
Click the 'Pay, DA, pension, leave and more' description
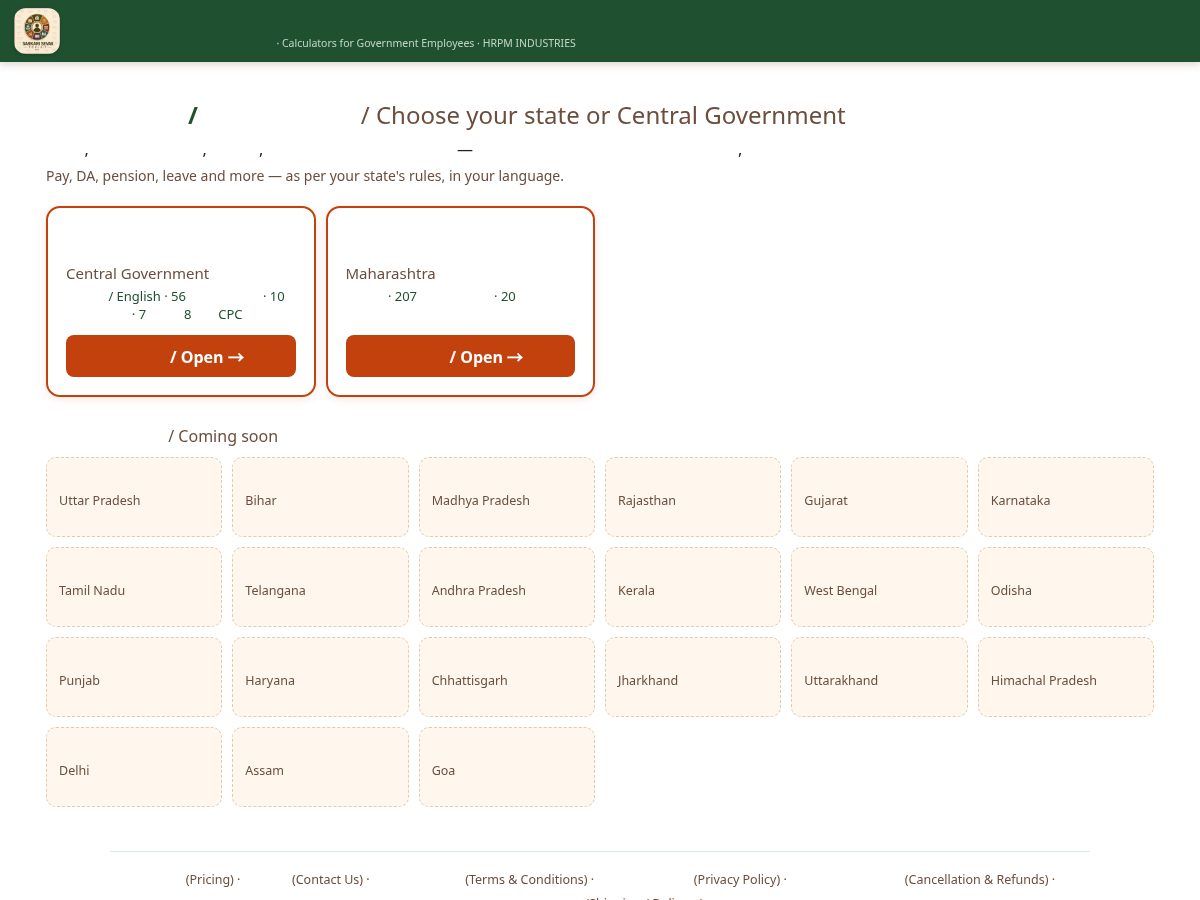[x=305, y=176]
